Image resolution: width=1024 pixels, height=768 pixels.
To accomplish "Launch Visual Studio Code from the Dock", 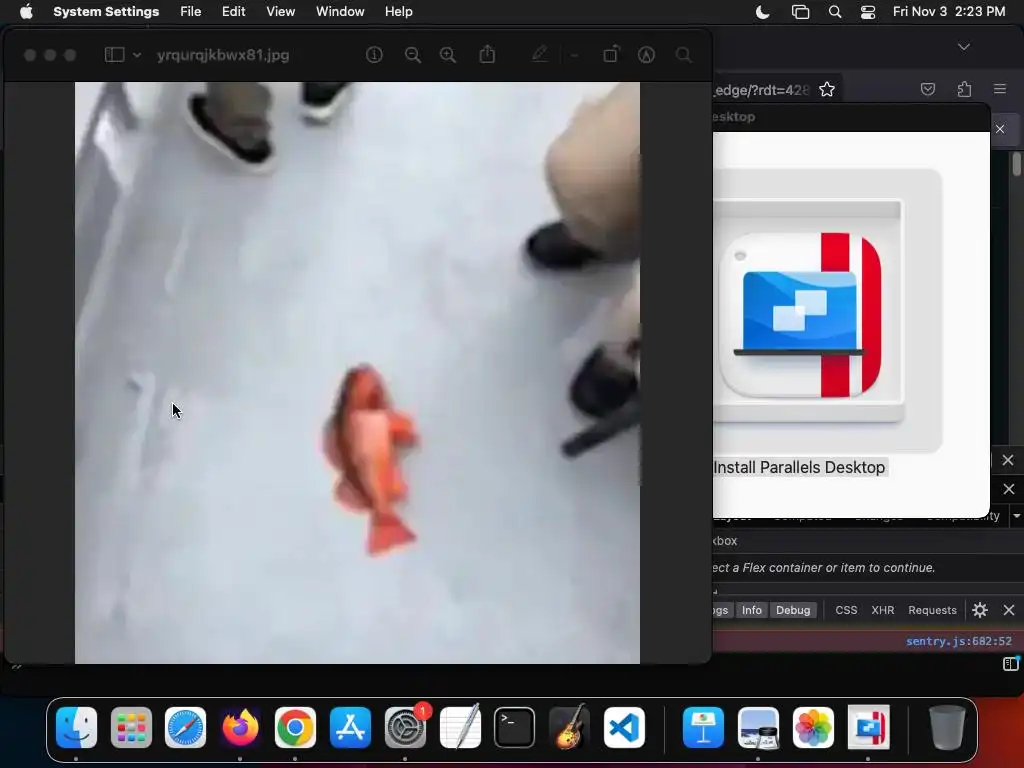I will [624, 728].
